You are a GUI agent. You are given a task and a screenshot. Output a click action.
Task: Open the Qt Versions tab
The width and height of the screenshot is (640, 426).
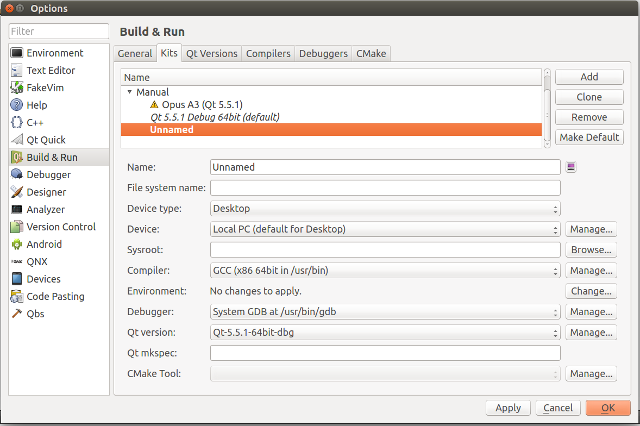211,53
